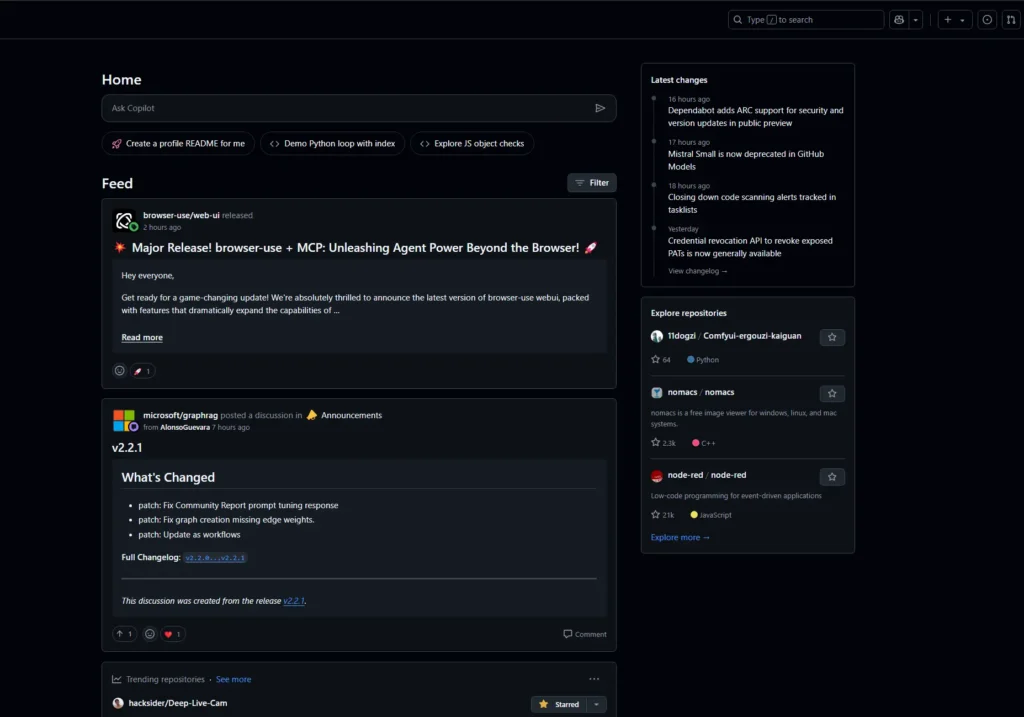This screenshot has height=717, width=1024.
Task: Open the Announcements discussion category link
Action: point(351,415)
